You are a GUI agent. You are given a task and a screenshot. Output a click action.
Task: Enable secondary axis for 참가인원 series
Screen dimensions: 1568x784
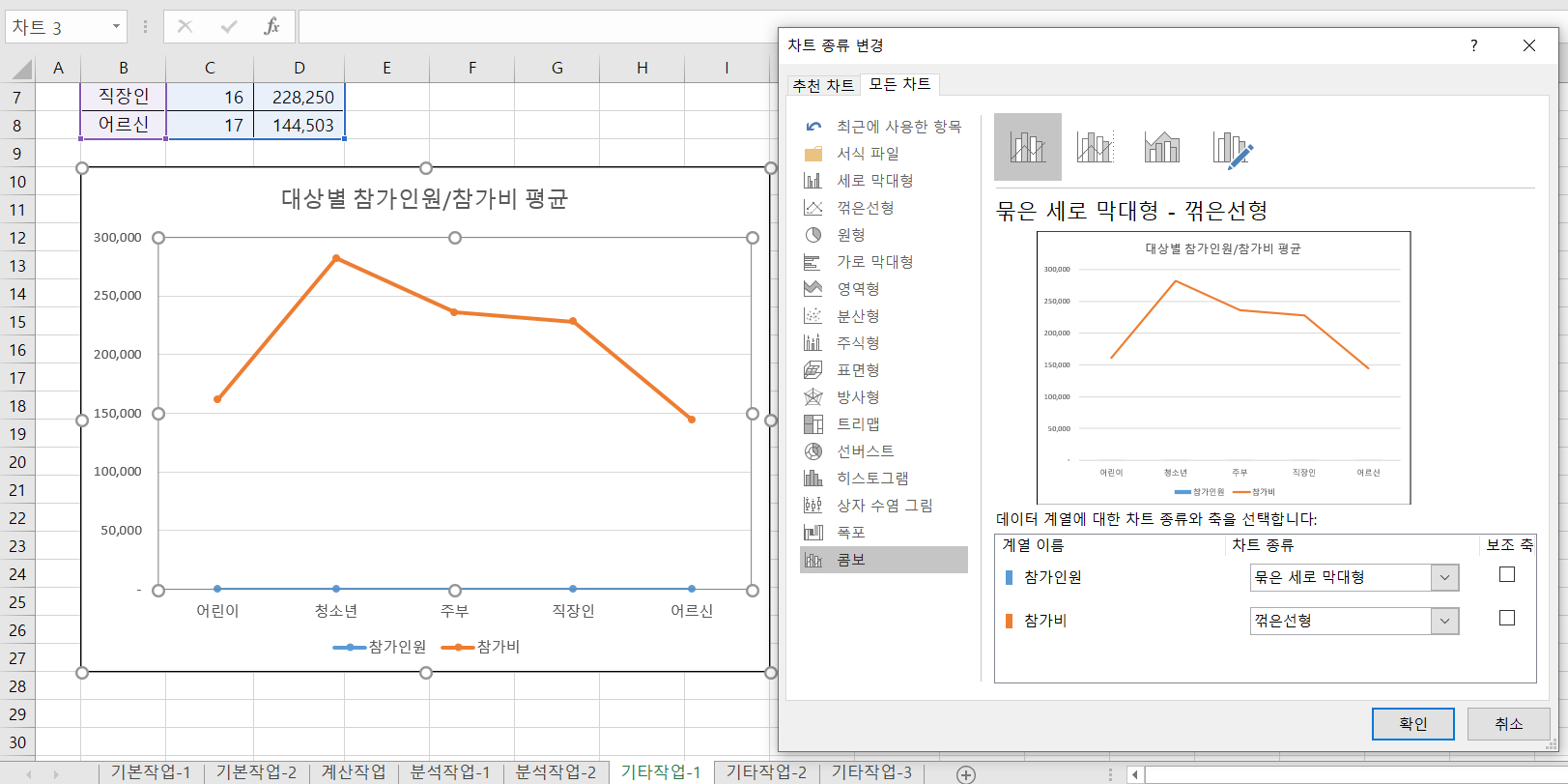click(1506, 575)
